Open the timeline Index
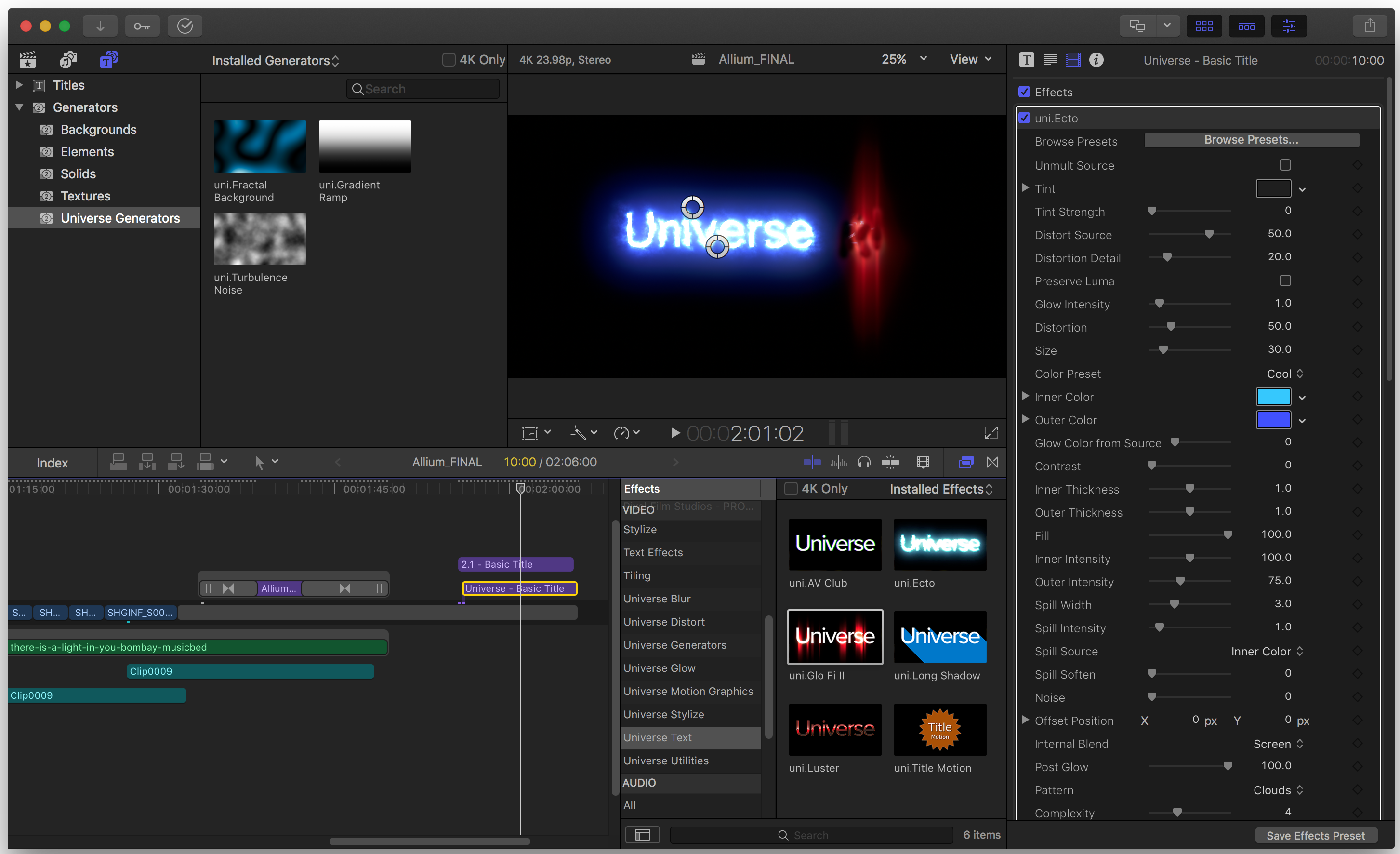This screenshot has height=854, width=1400. [53, 462]
